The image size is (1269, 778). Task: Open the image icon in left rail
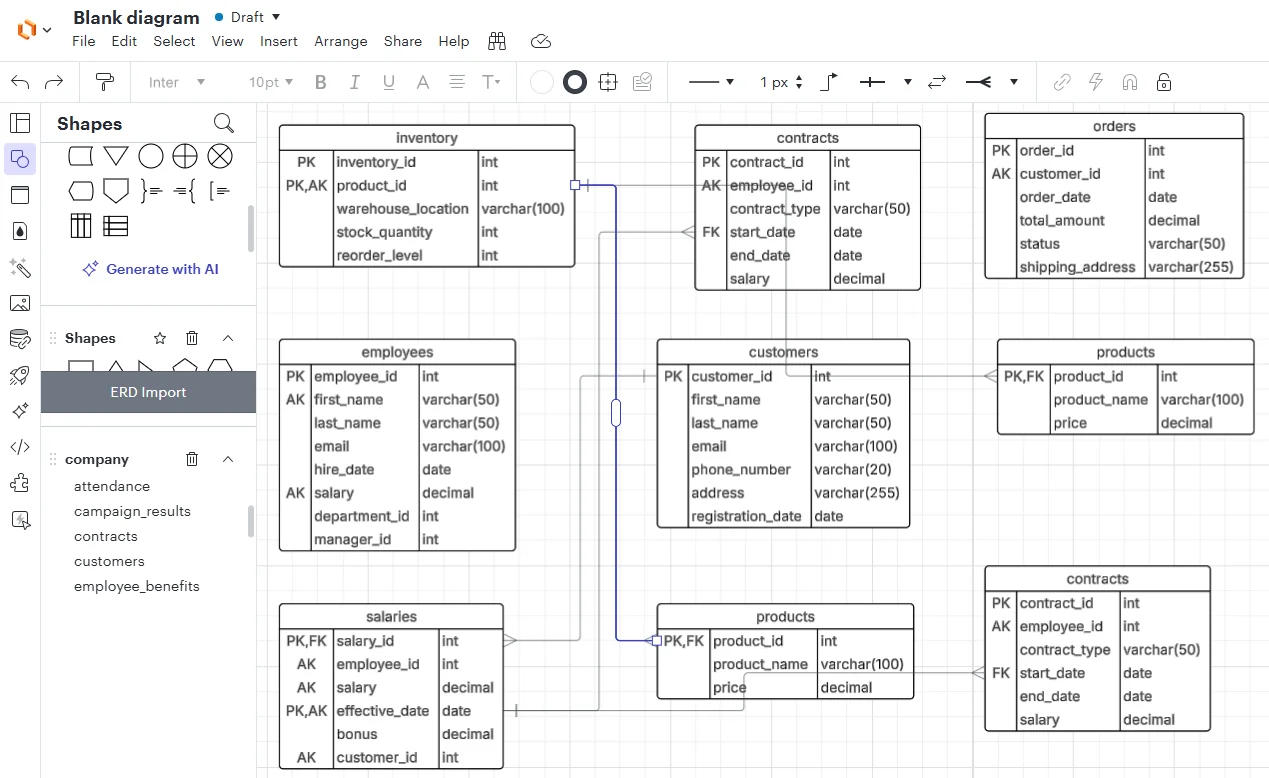point(20,303)
